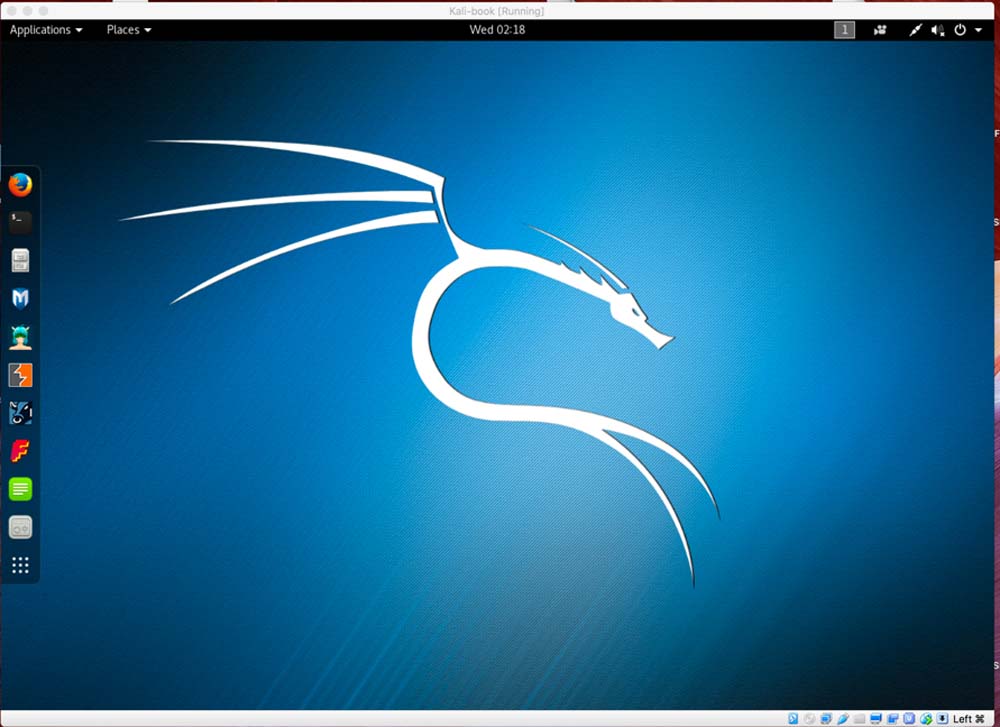
Task: Click the muted volume icon
Action: tap(938, 30)
